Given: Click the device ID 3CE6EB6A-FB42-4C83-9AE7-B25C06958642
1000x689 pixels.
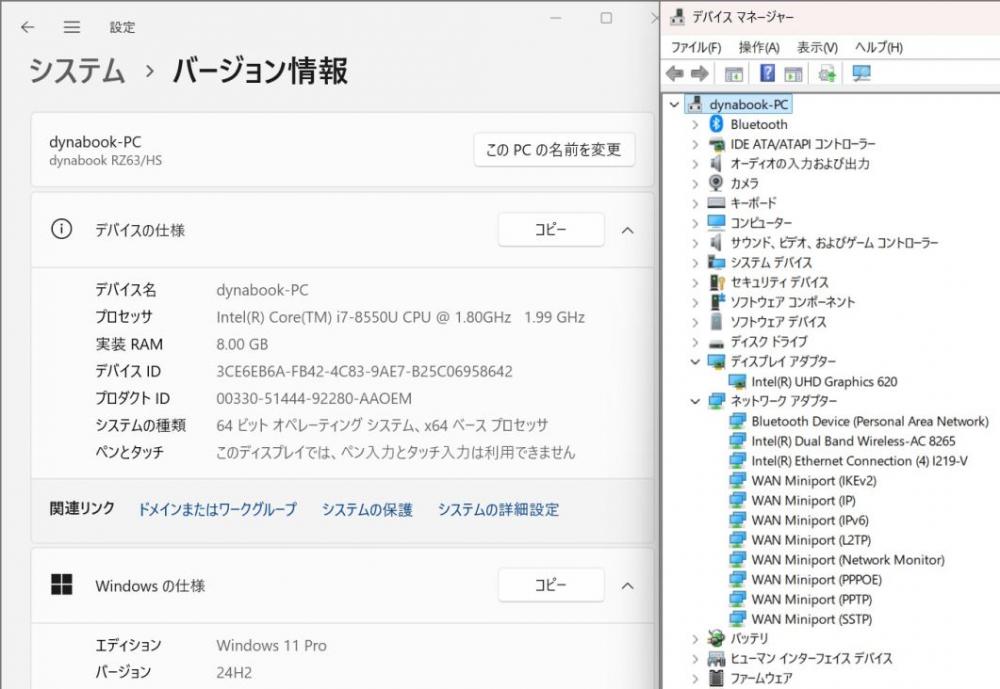Looking at the screenshot, I should 364,371.
